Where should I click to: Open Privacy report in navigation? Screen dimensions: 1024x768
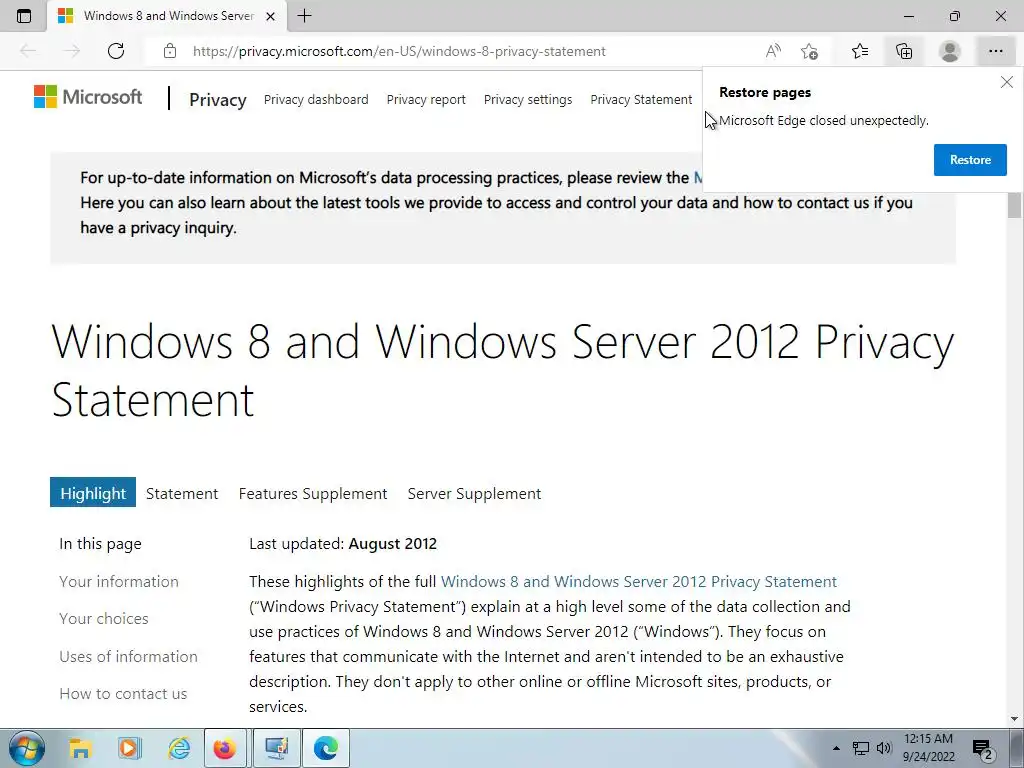pyautogui.click(x=426, y=99)
